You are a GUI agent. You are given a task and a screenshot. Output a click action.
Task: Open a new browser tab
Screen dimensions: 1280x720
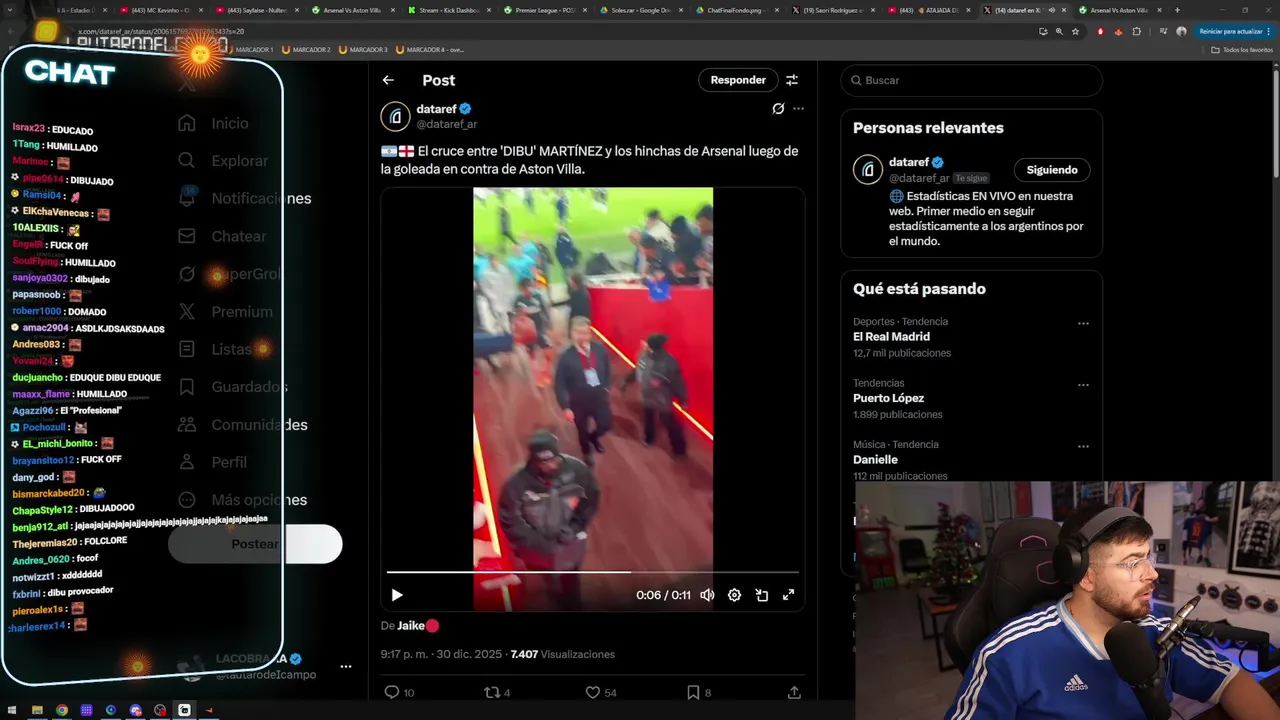coord(1177,10)
